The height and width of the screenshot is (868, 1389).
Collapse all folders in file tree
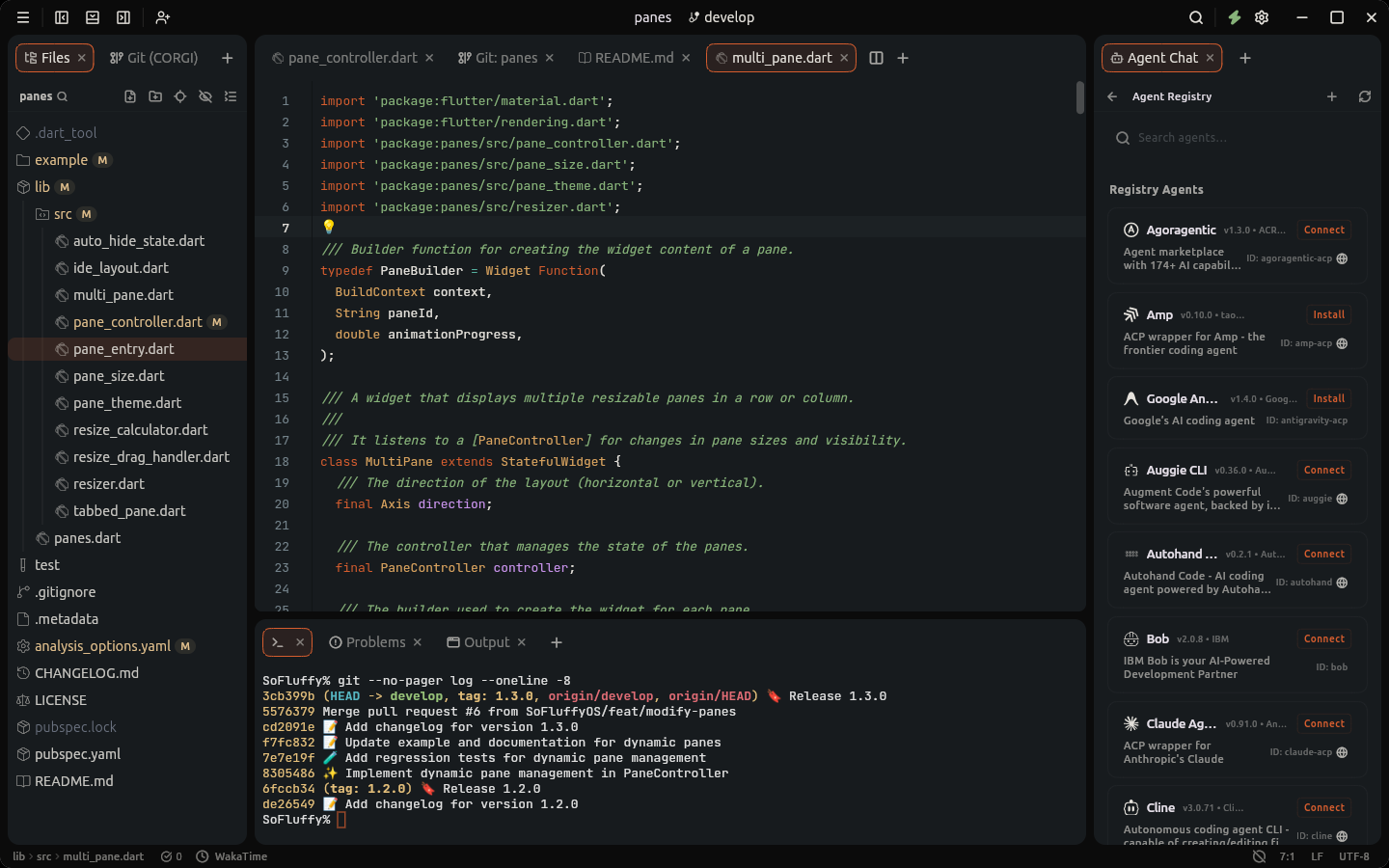click(231, 96)
